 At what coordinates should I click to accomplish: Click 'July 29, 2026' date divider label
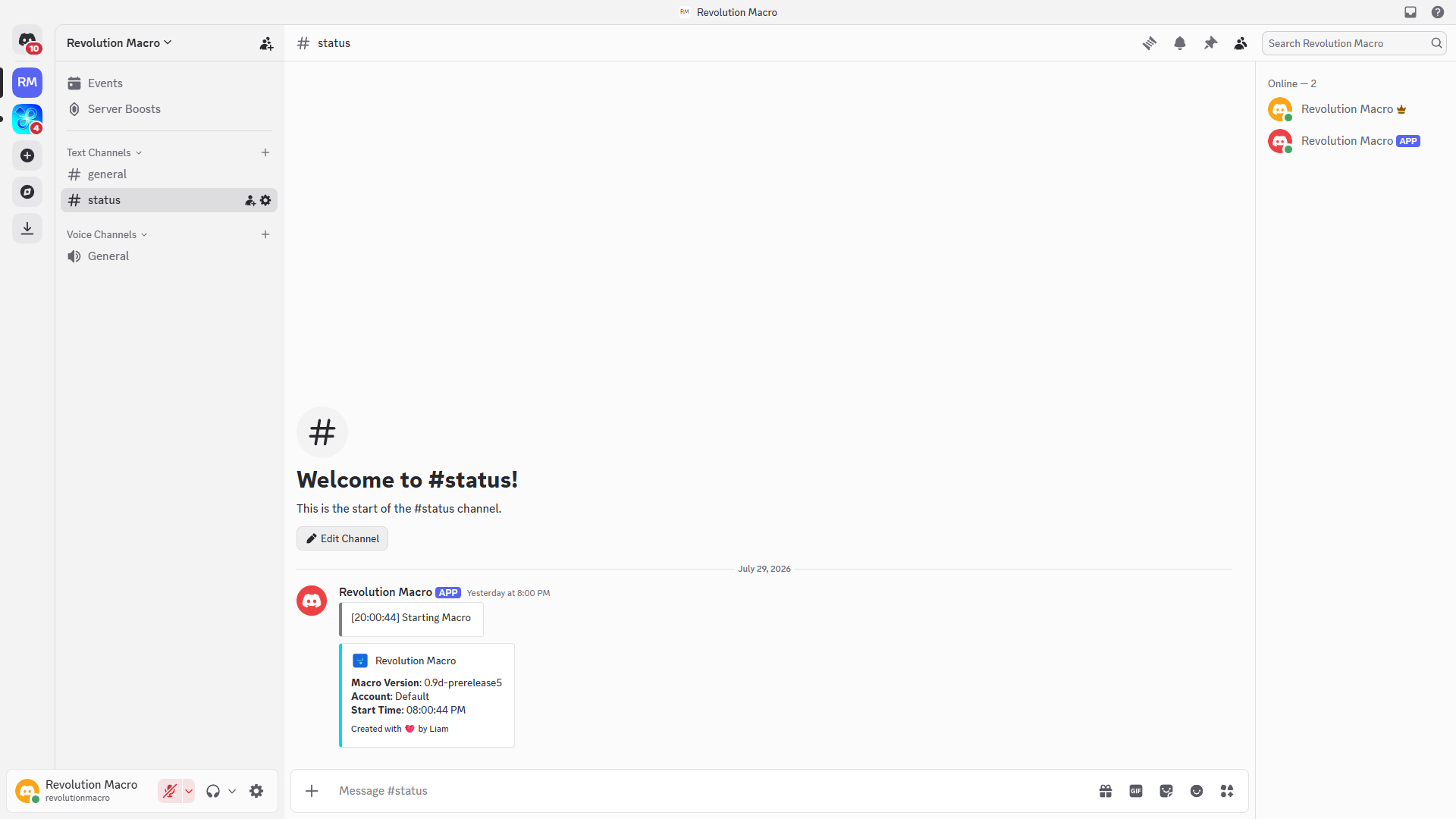[764, 569]
